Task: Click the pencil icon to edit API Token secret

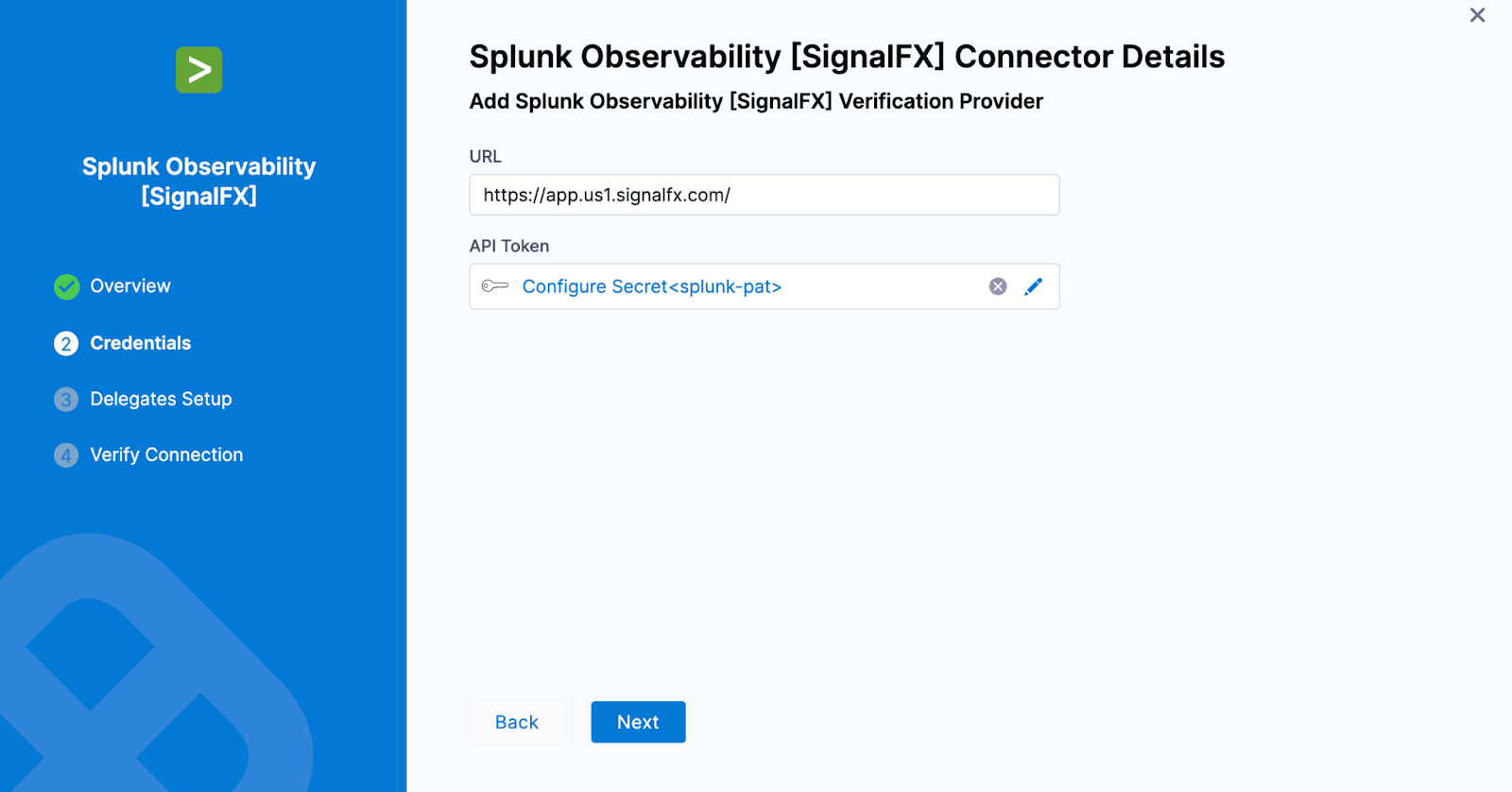Action: (1034, 285)
